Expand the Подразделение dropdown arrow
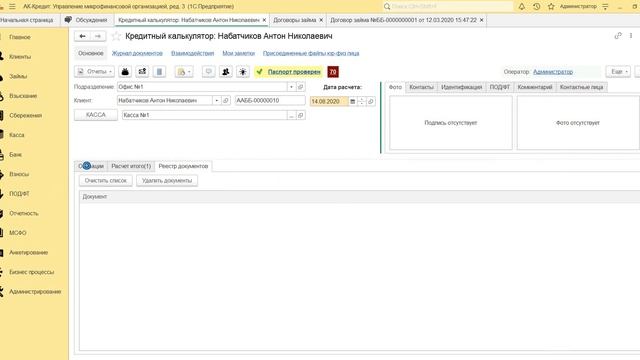Image resolution: width=640 pixels, height=360 pixels. pyautogui.click(x=291, y=87)
